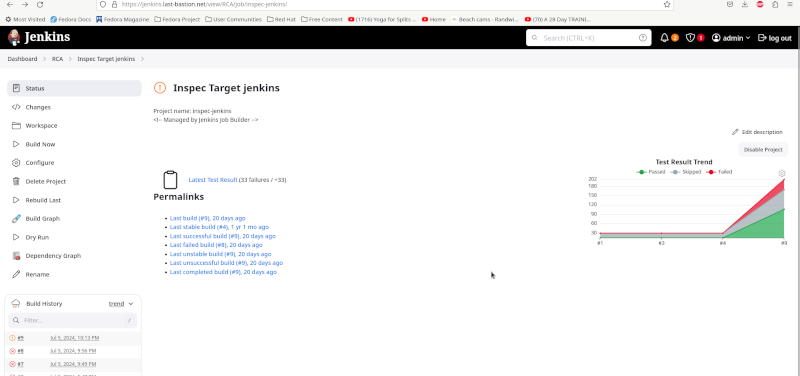Click in the Jenkins search field

click(588, 38)
